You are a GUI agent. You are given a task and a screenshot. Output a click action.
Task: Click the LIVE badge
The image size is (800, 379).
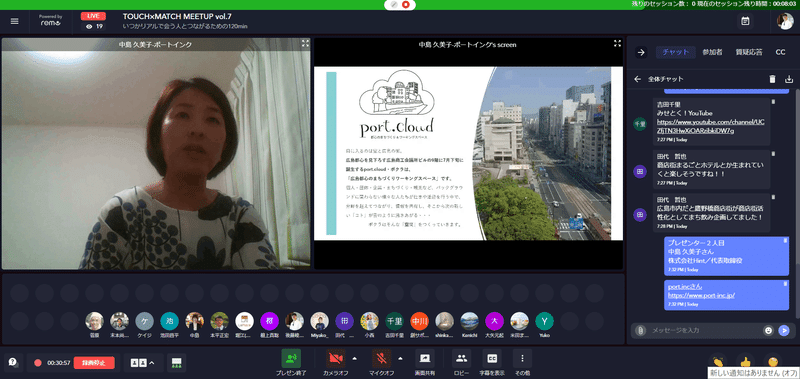pos(93,16)
